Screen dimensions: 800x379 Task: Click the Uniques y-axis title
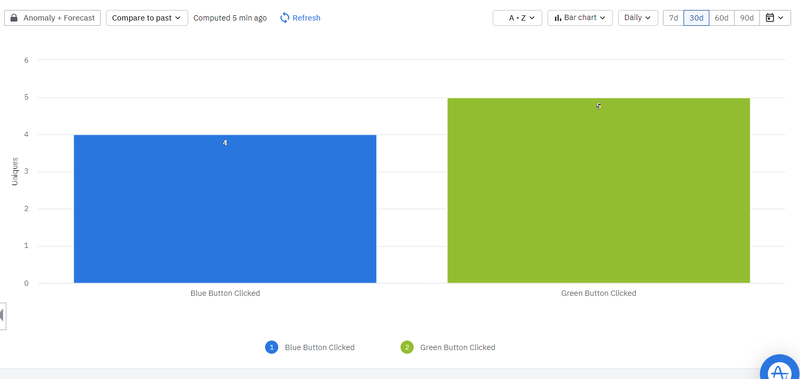[x=15, y=171]
